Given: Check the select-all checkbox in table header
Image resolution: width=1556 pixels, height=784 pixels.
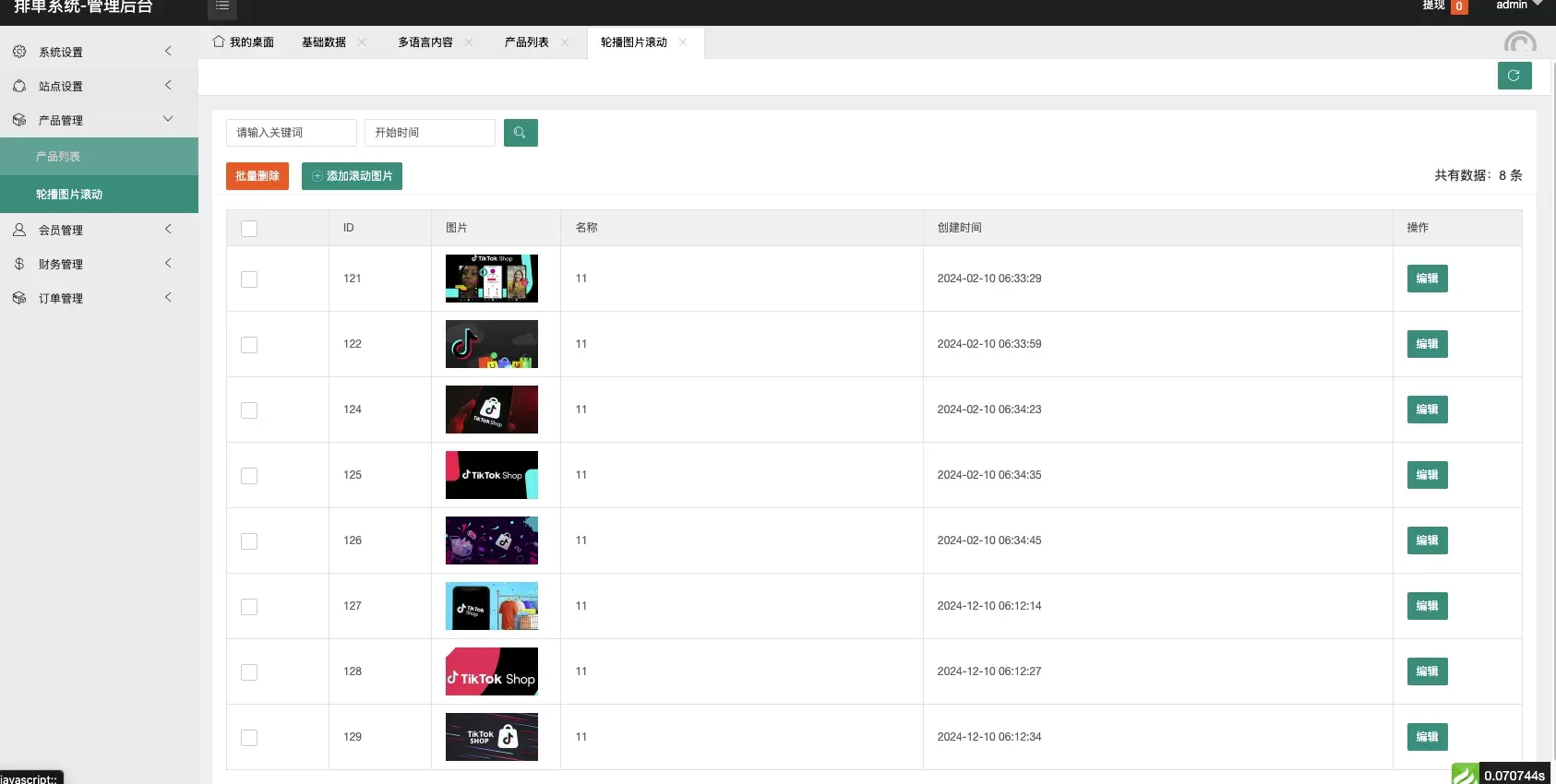Looking at the screenshot, I should tap(249, 229).
